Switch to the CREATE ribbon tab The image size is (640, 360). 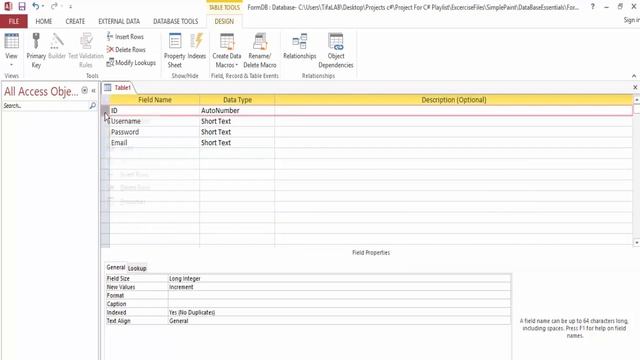(75, 21)
